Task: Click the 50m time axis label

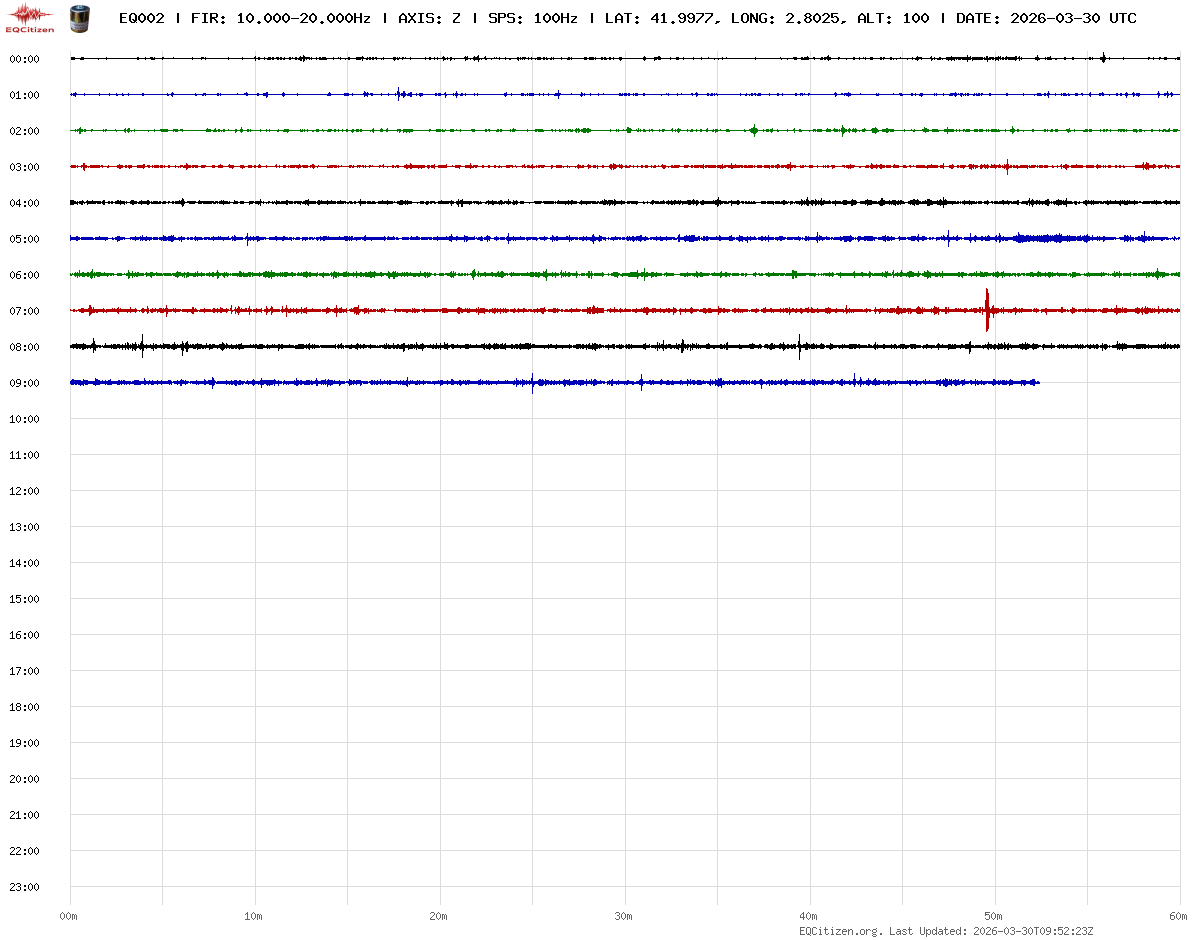Action: (x=994, y=916)
